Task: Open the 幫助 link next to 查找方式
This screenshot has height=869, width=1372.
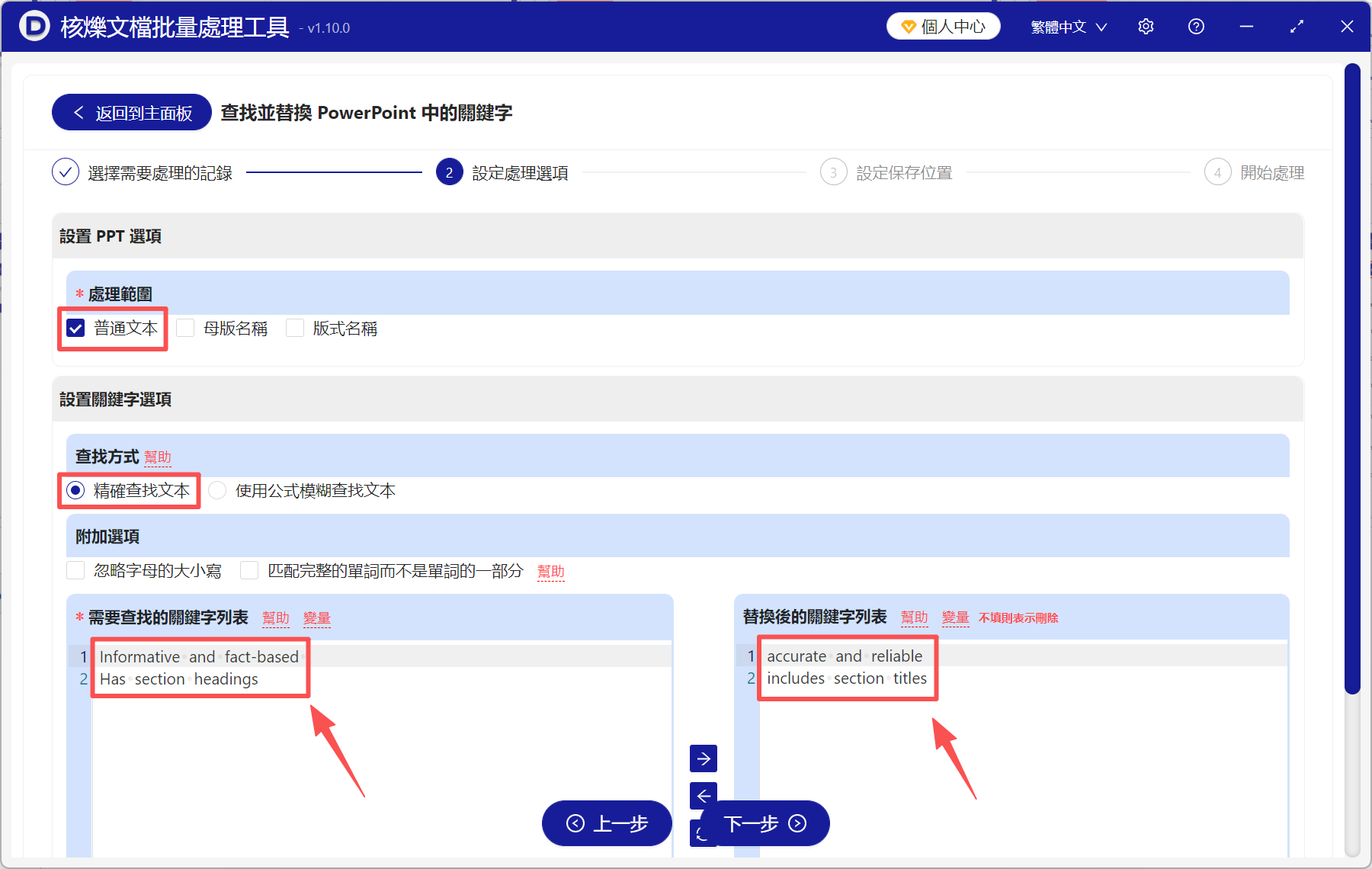Action: click(158, 457)
